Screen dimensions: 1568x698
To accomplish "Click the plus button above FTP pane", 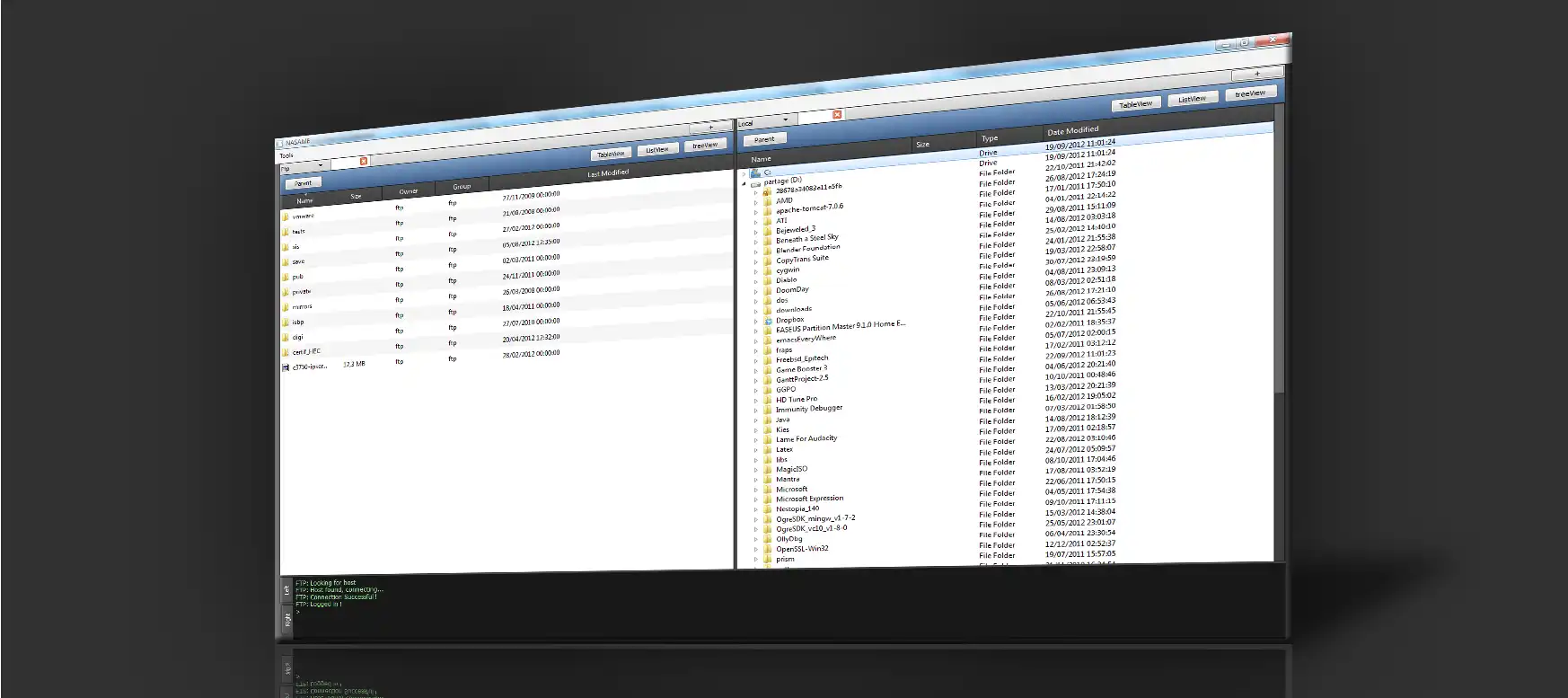I will 711,127.
